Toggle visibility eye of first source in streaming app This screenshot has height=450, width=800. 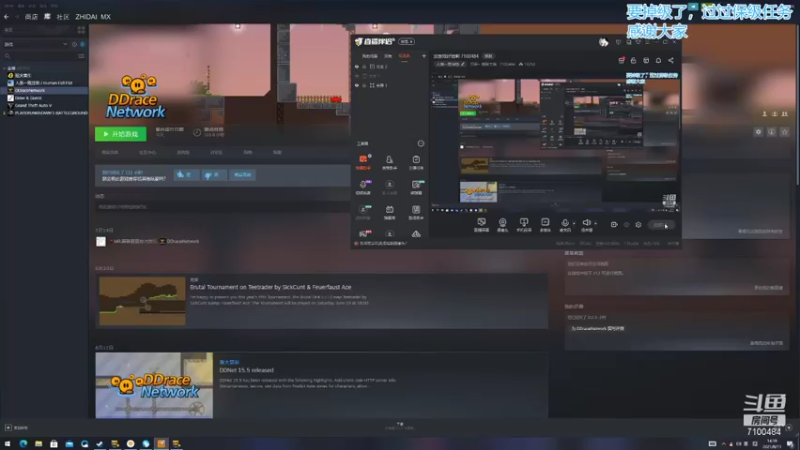pos(357,67)
